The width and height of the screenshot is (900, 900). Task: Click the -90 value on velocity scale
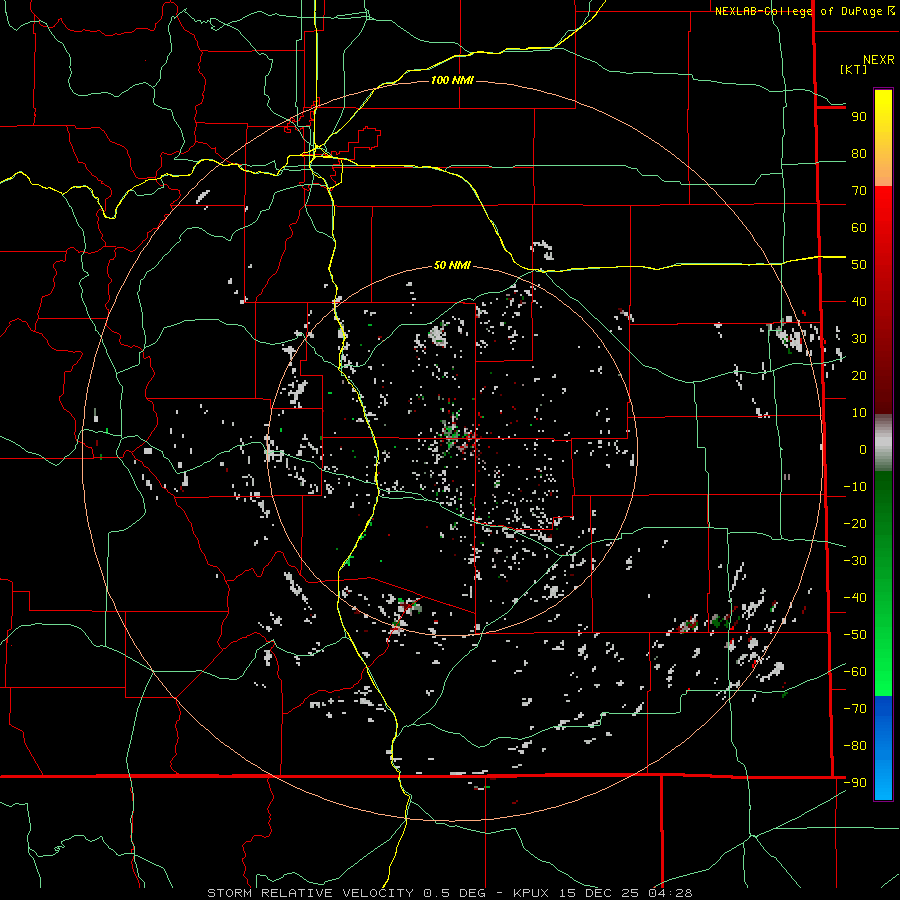pos(855,783)
